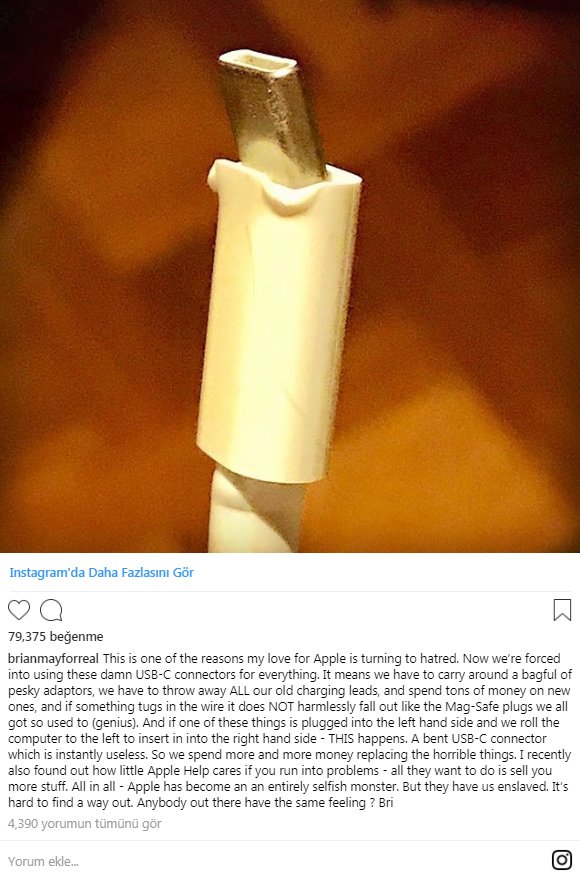Open the brianmayforreal profile username
The image size is (580, 877).
54,658
